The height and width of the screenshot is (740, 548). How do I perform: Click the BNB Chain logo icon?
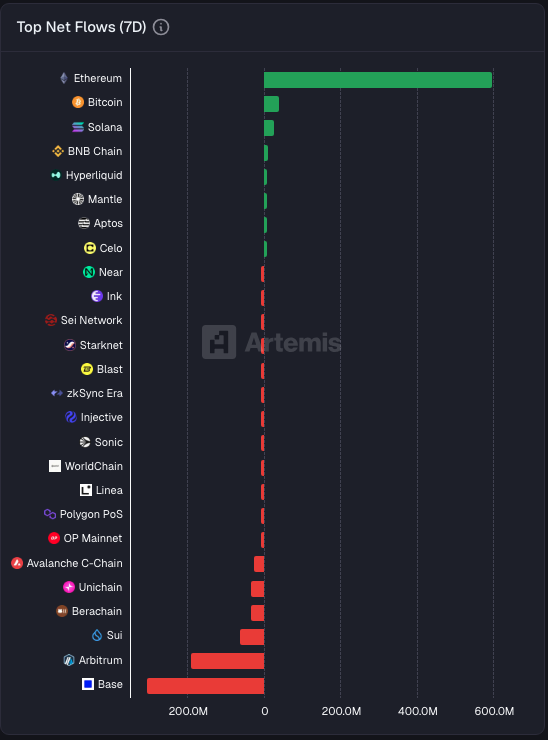click(x=58, y=151)
